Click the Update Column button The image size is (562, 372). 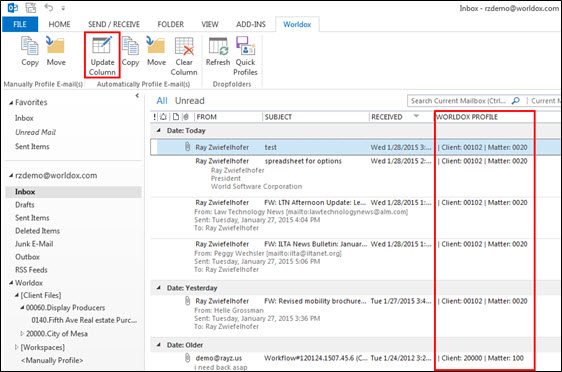click(102, 55)
